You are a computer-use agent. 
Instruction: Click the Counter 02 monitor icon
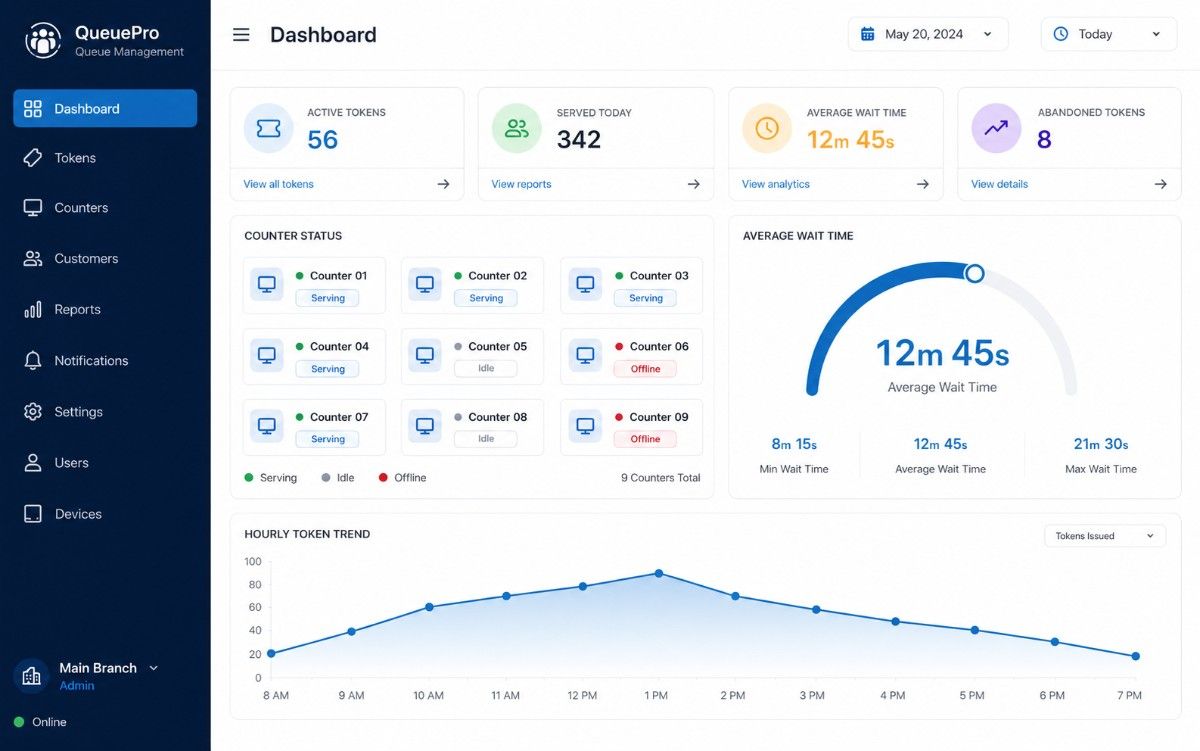point(425,285)
